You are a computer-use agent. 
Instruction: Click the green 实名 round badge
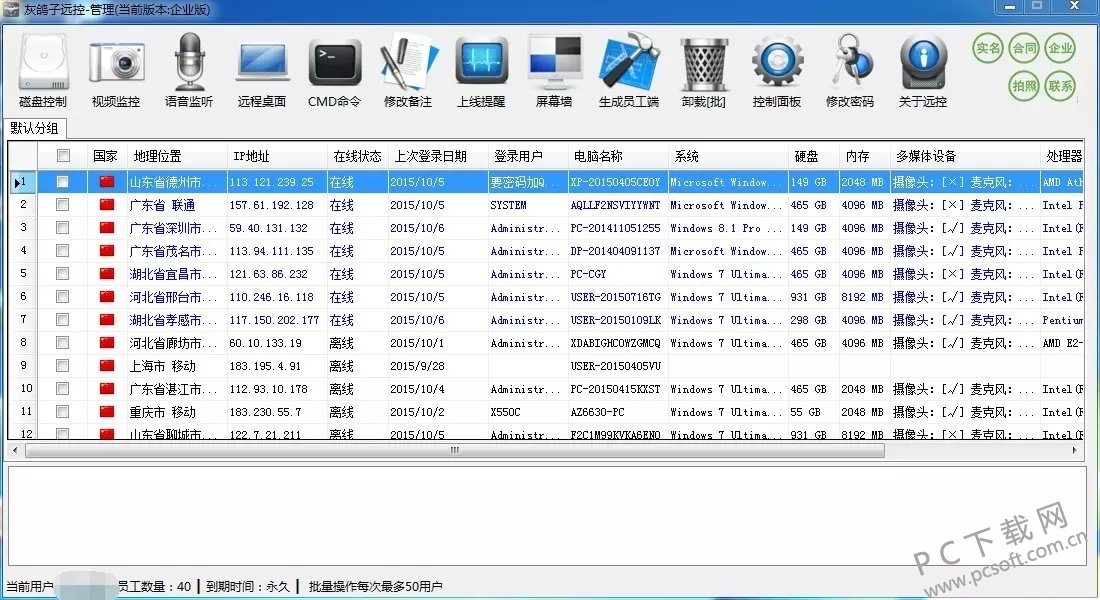tap(988, 48)
